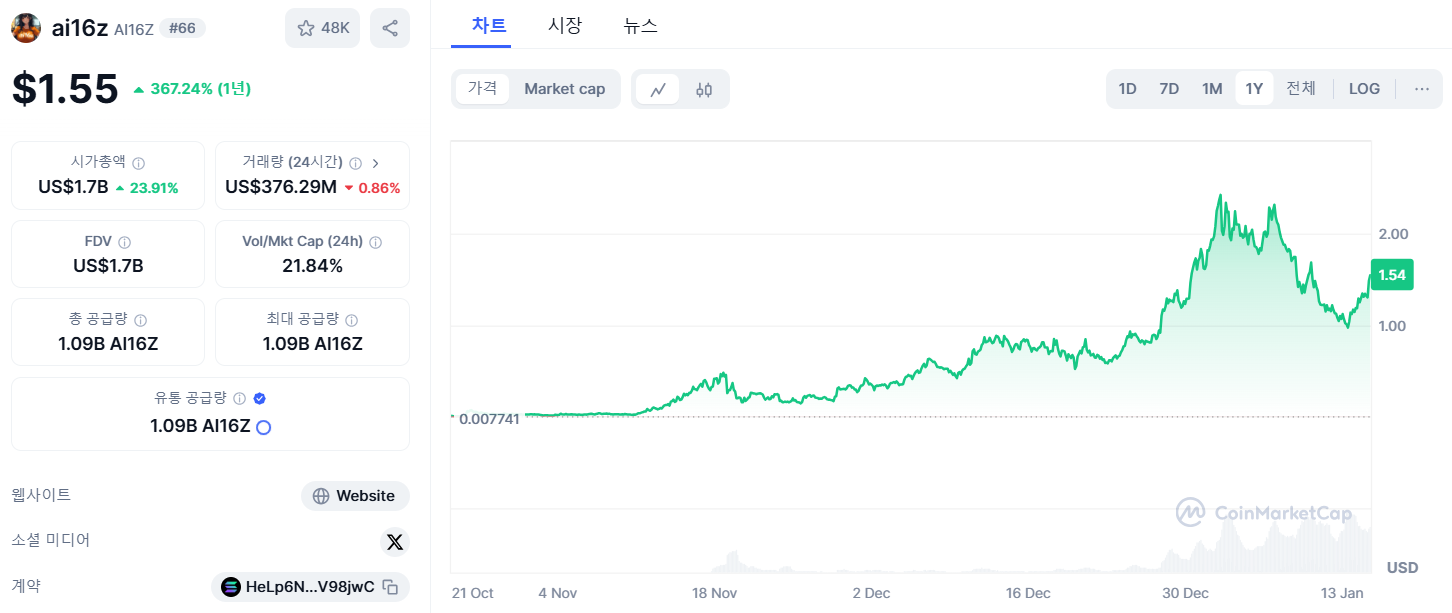This screenshot has width=1452, height=613.
Task: Open the chart's more options menu
Action: tap(1422, 88)
